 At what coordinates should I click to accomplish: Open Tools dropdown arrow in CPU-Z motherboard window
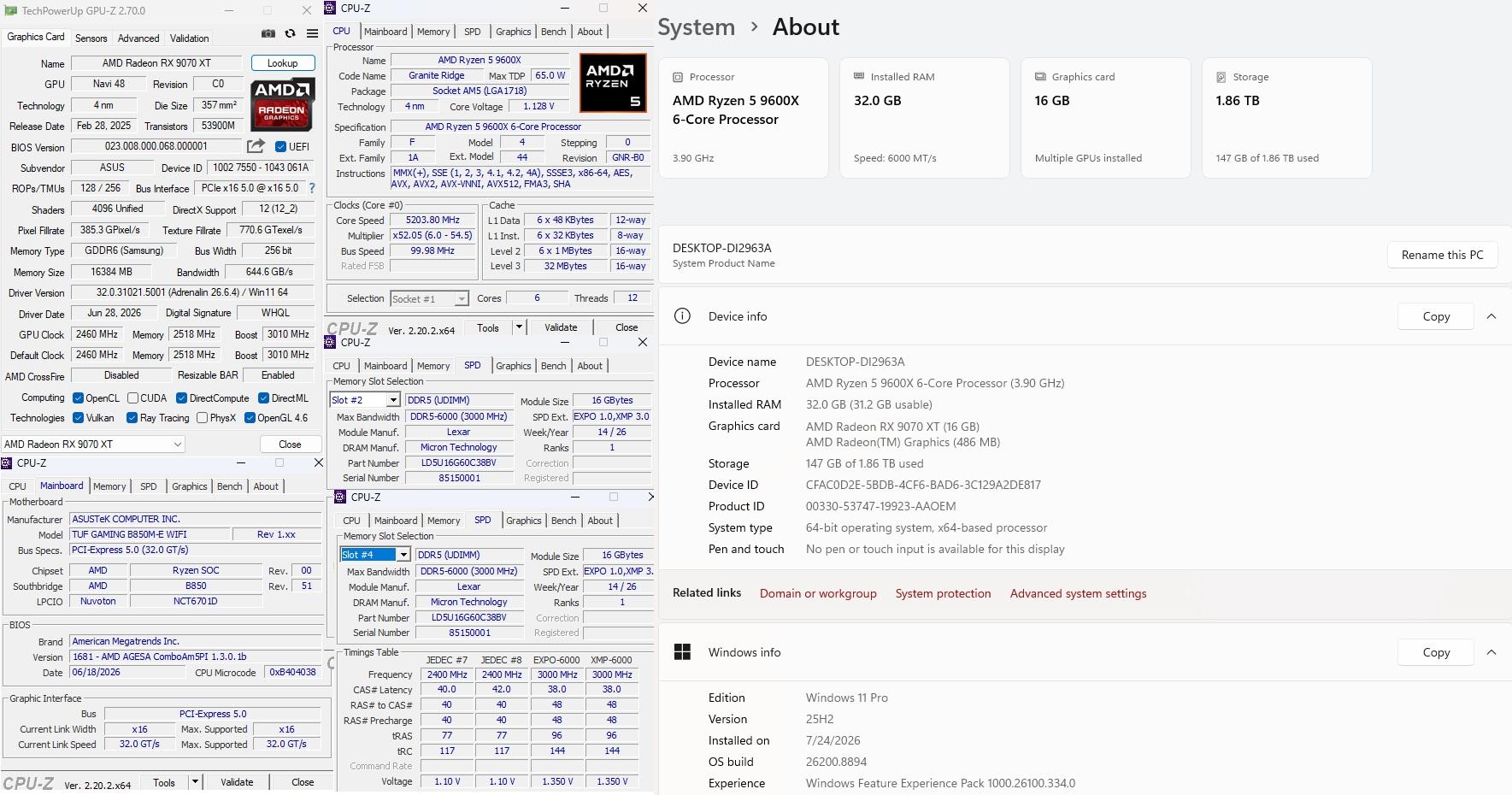pyautogui.click(x=195, y=782)
